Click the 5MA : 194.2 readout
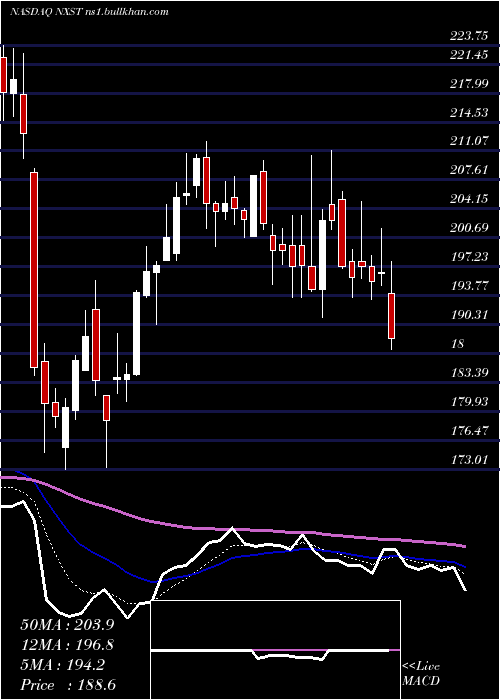Screen dimensions: 500x700 coord(63,665)
